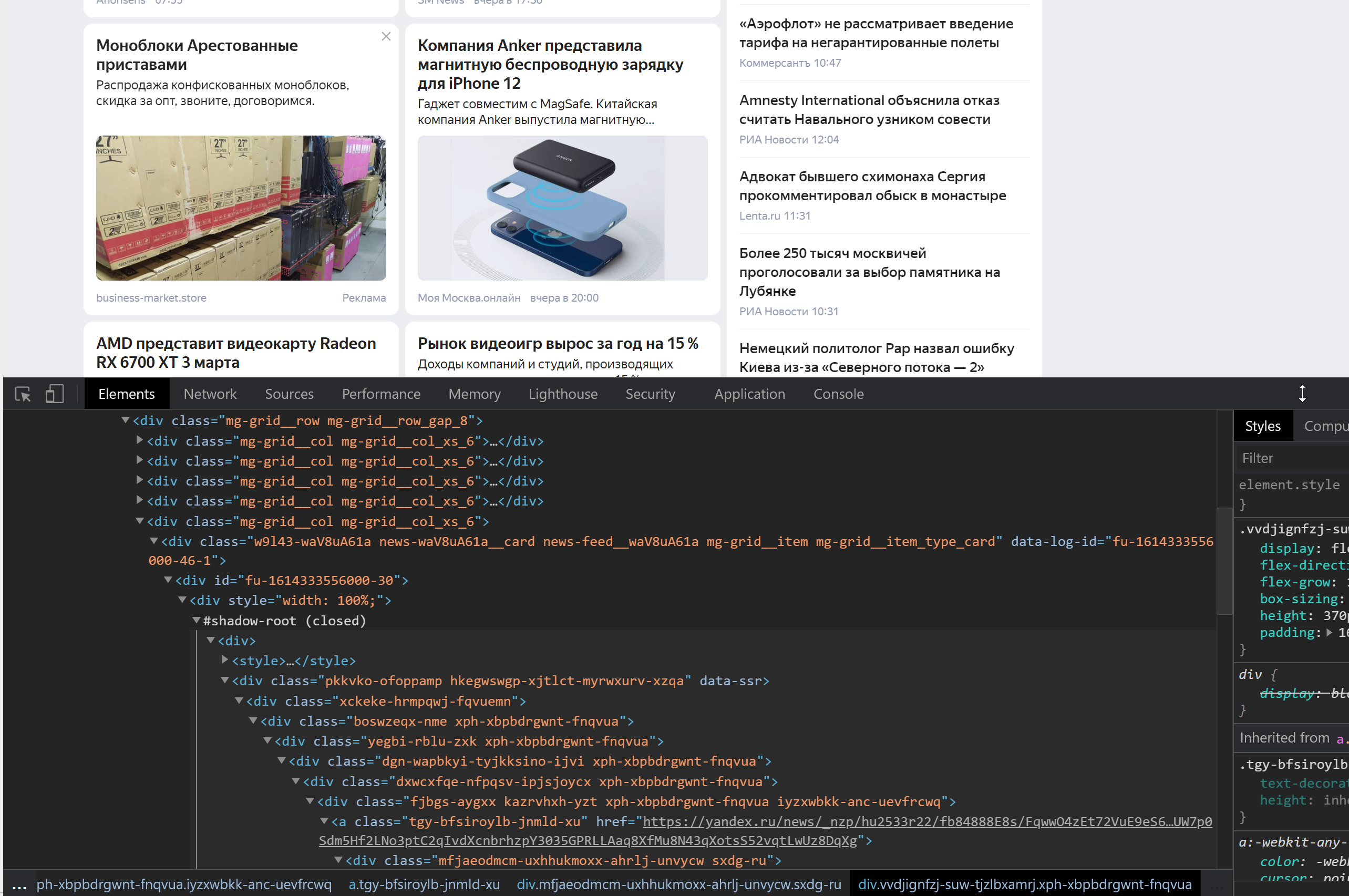This screenshot has height=896, width=1349.
Task: Collapse the #shadow-root (closed) node
Action: click(197, 621)
